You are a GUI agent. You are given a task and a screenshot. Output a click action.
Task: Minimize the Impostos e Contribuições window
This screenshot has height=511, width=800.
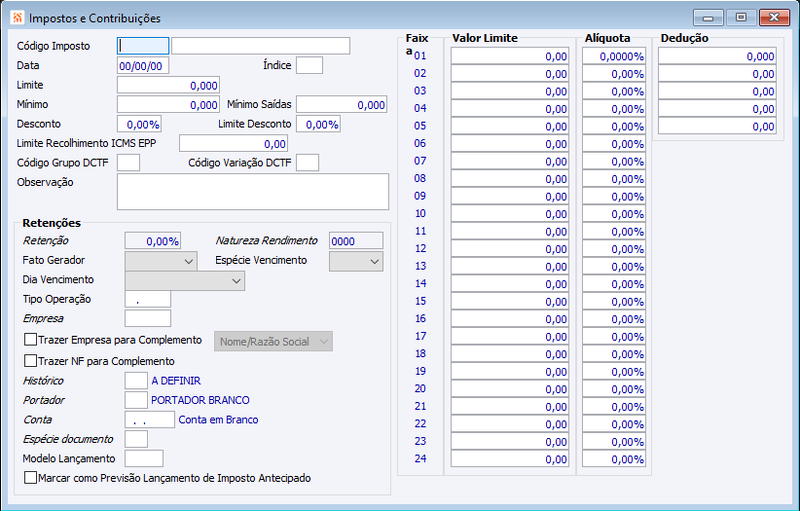click(x=708, y=18)
